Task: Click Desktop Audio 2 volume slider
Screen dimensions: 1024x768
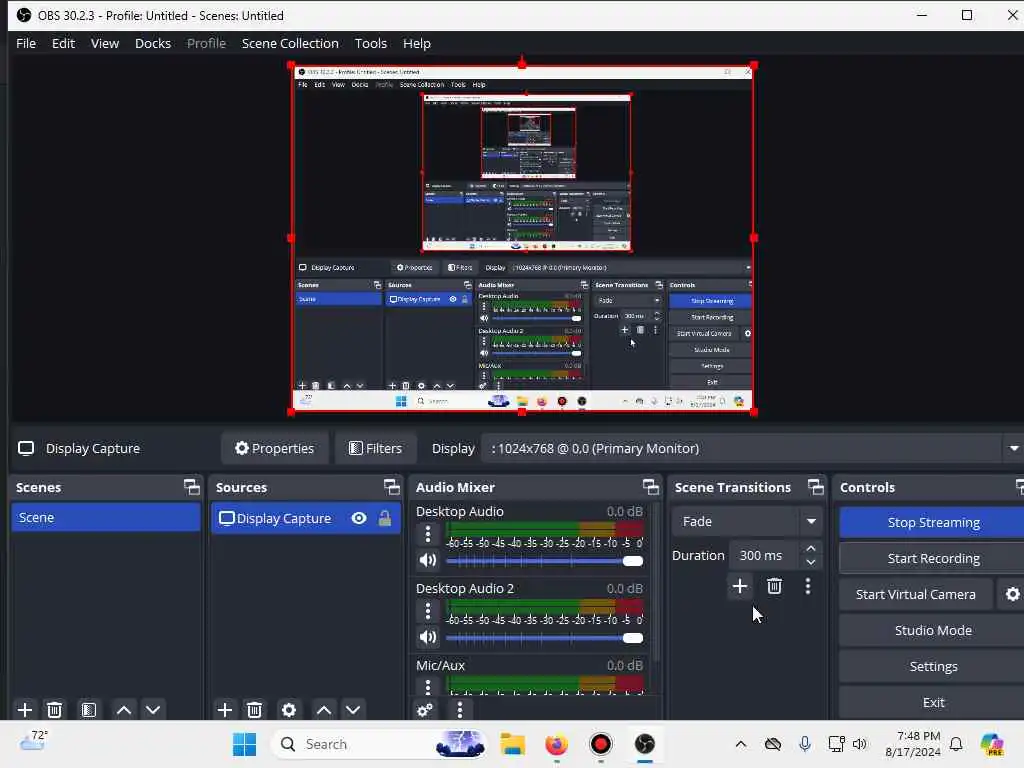Action: (x=545, y=638)
